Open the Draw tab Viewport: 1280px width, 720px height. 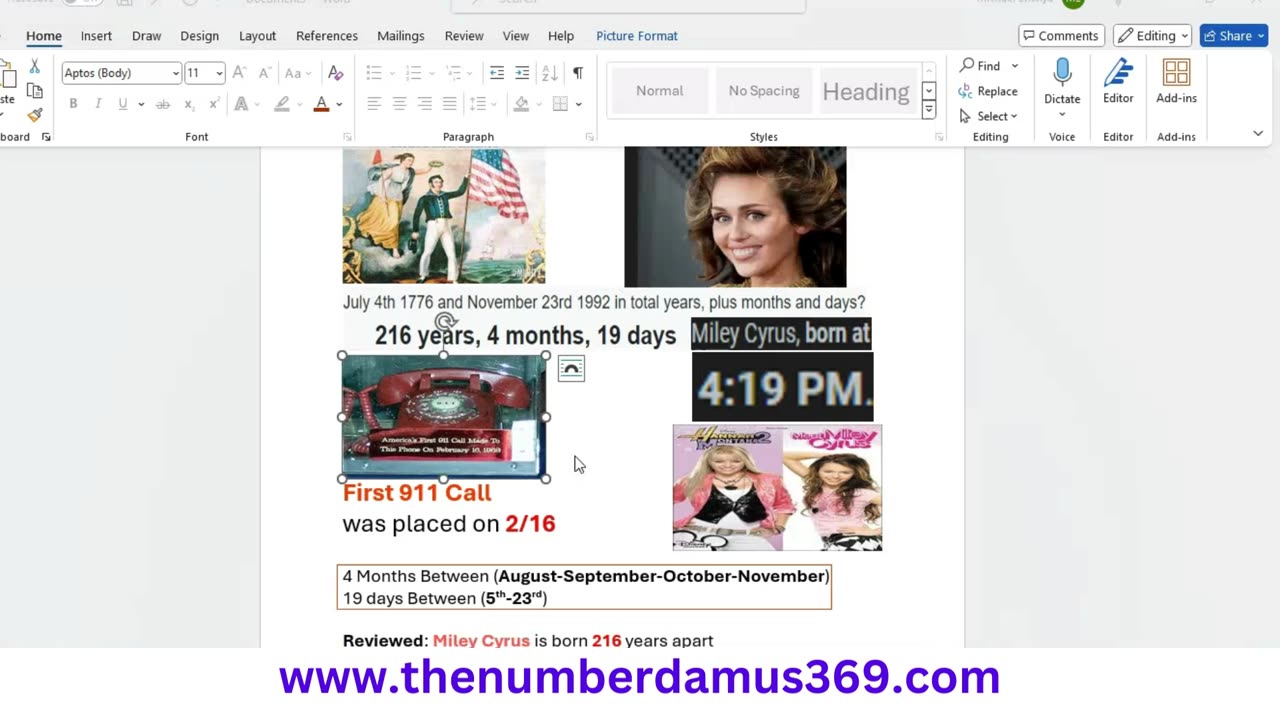(x=146, y=35)
